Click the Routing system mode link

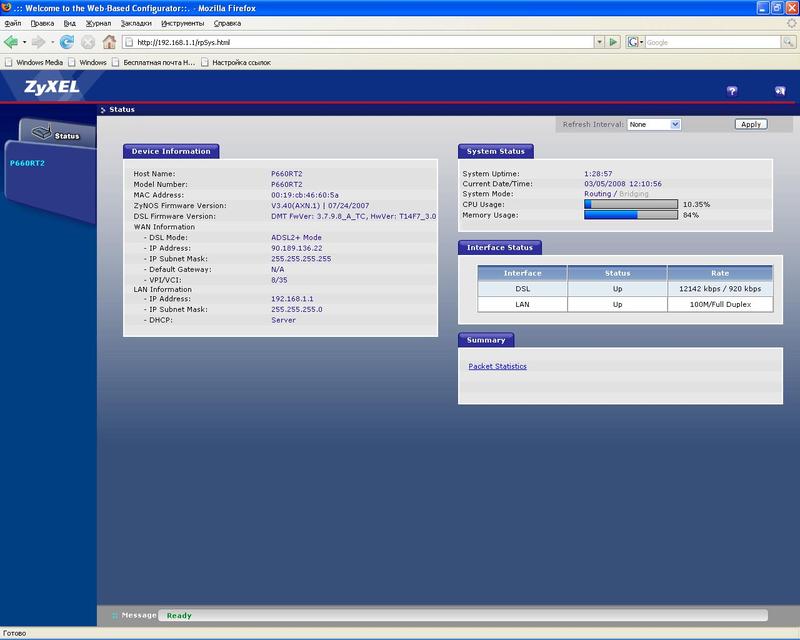(597, 194)
